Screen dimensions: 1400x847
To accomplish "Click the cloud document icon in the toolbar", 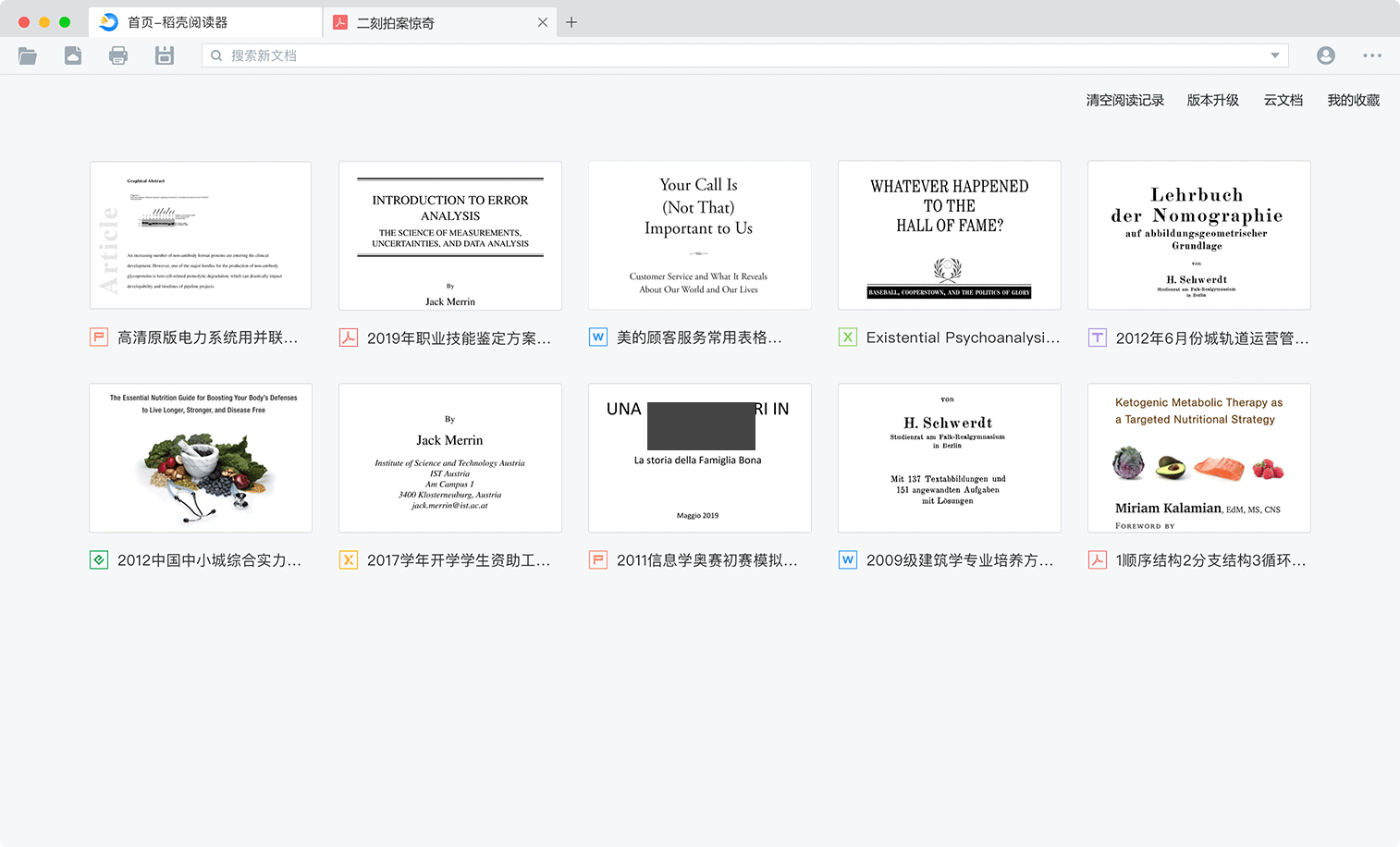I will pyautogui.click(x=73, y=55).
